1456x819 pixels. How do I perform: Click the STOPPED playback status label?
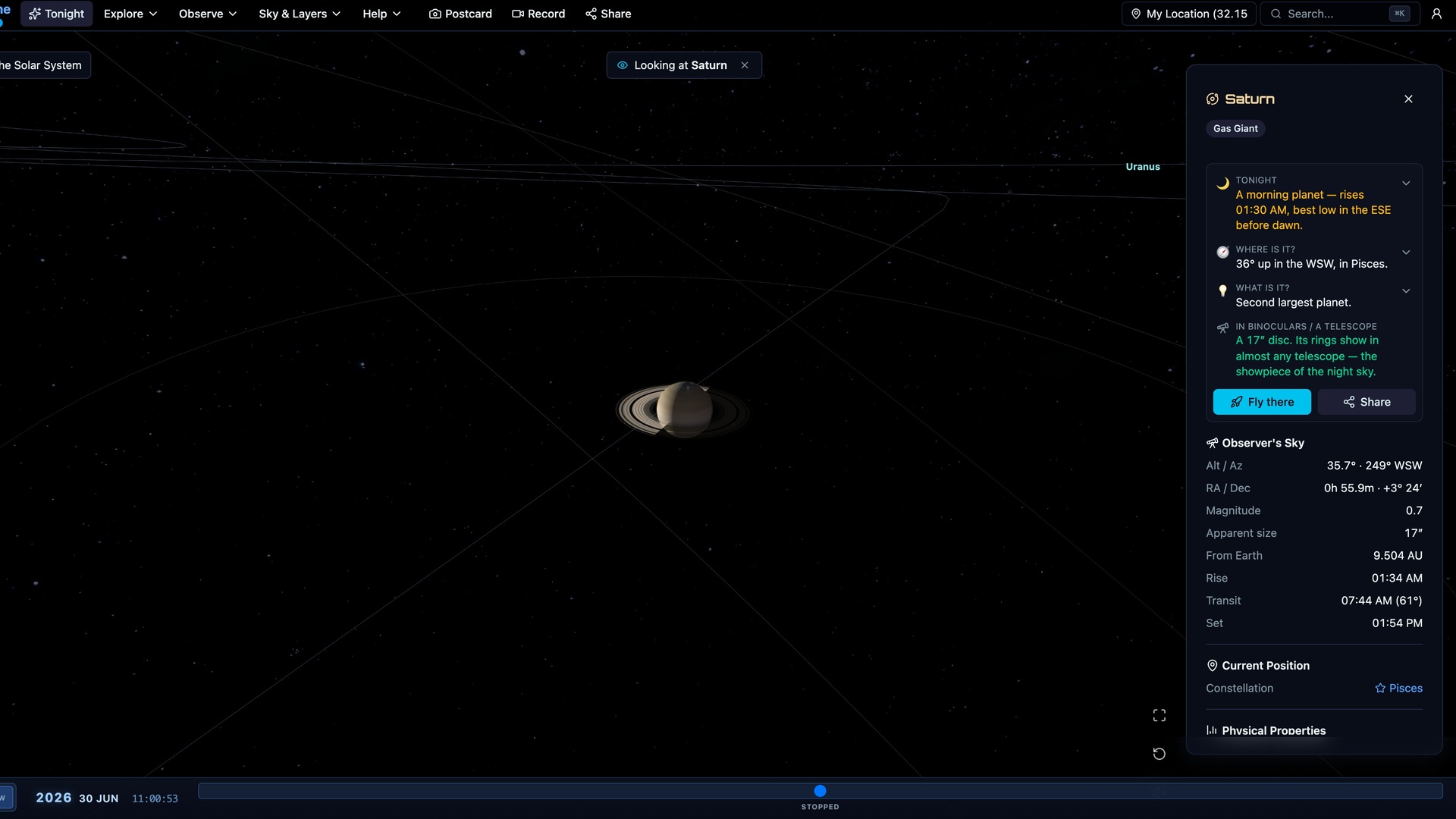[820, 807]
